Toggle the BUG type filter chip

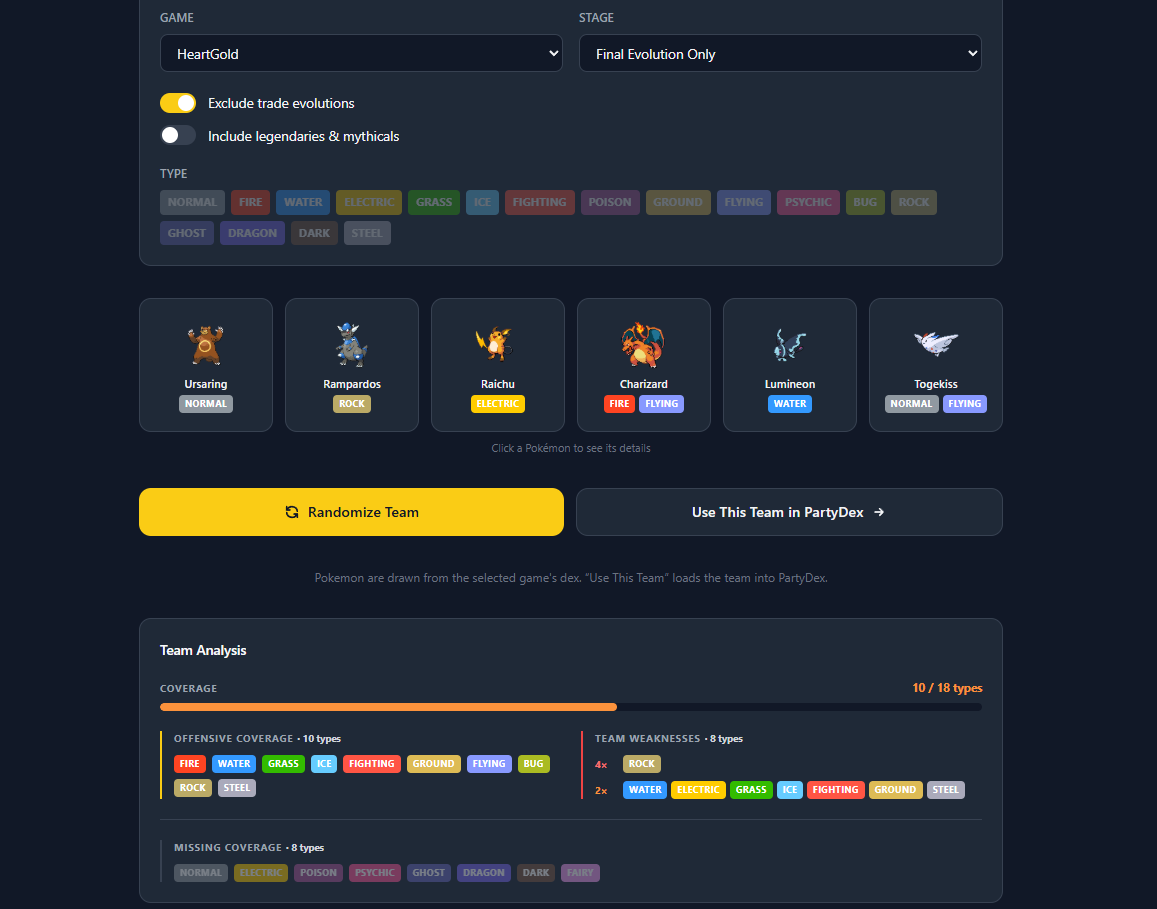coord(865,202)
